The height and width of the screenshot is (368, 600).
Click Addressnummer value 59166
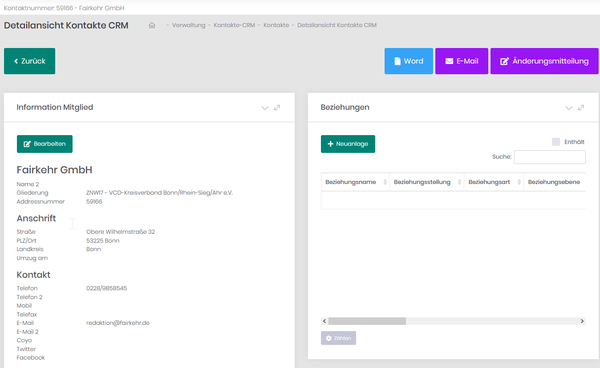94,202
